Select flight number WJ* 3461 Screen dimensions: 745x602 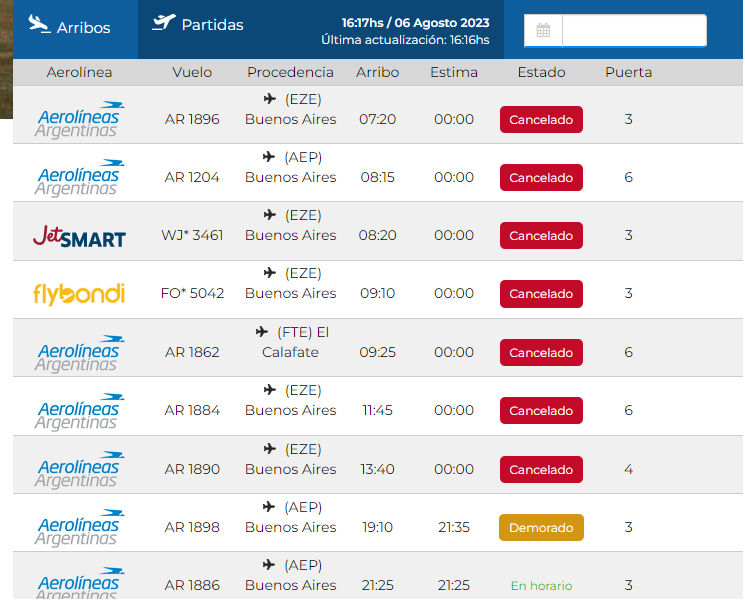pos(192,235)
